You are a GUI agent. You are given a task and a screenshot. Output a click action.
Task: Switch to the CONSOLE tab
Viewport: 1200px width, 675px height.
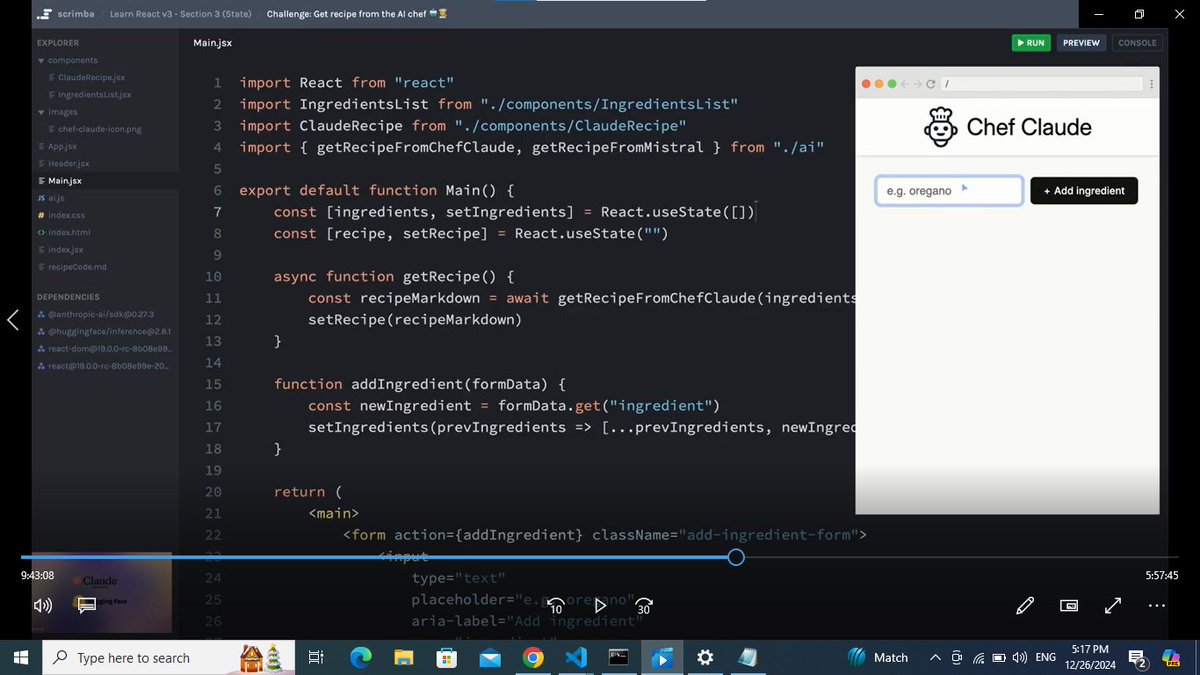tap(1137, 43)
